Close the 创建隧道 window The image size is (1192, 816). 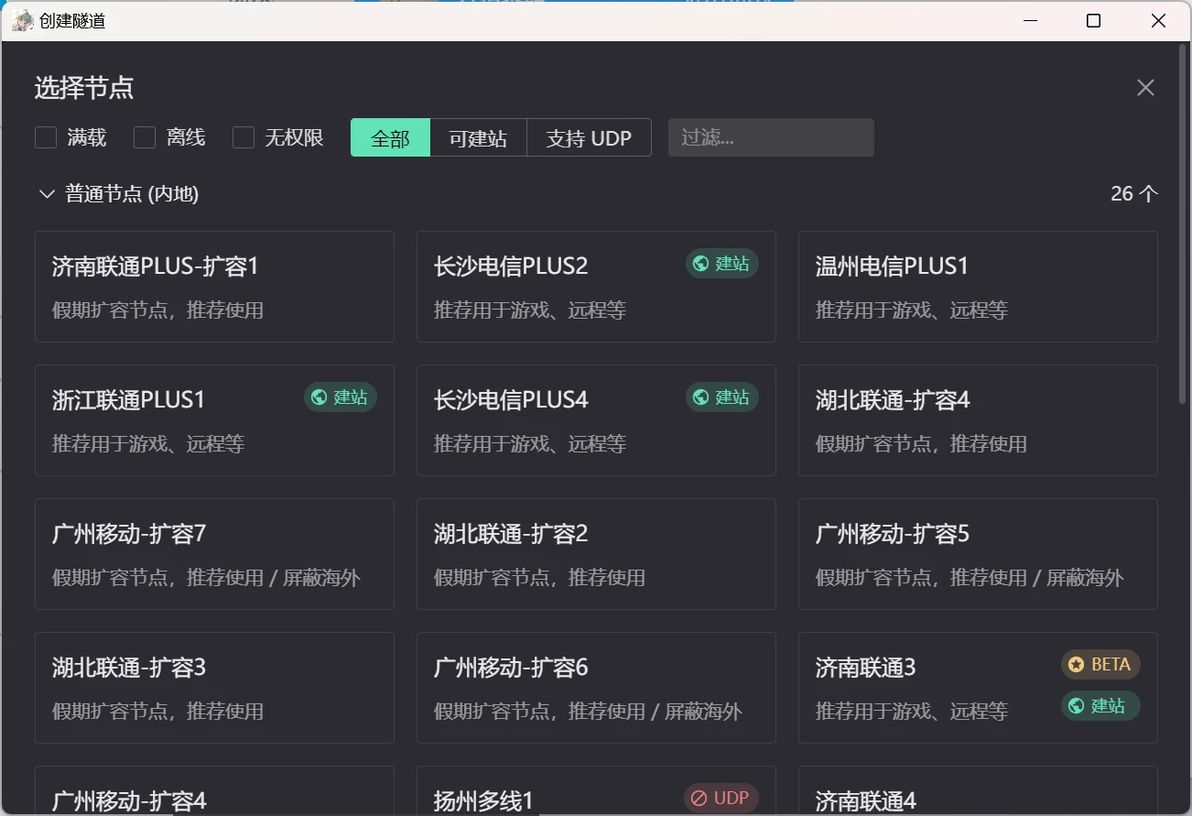pos(1158,21)
